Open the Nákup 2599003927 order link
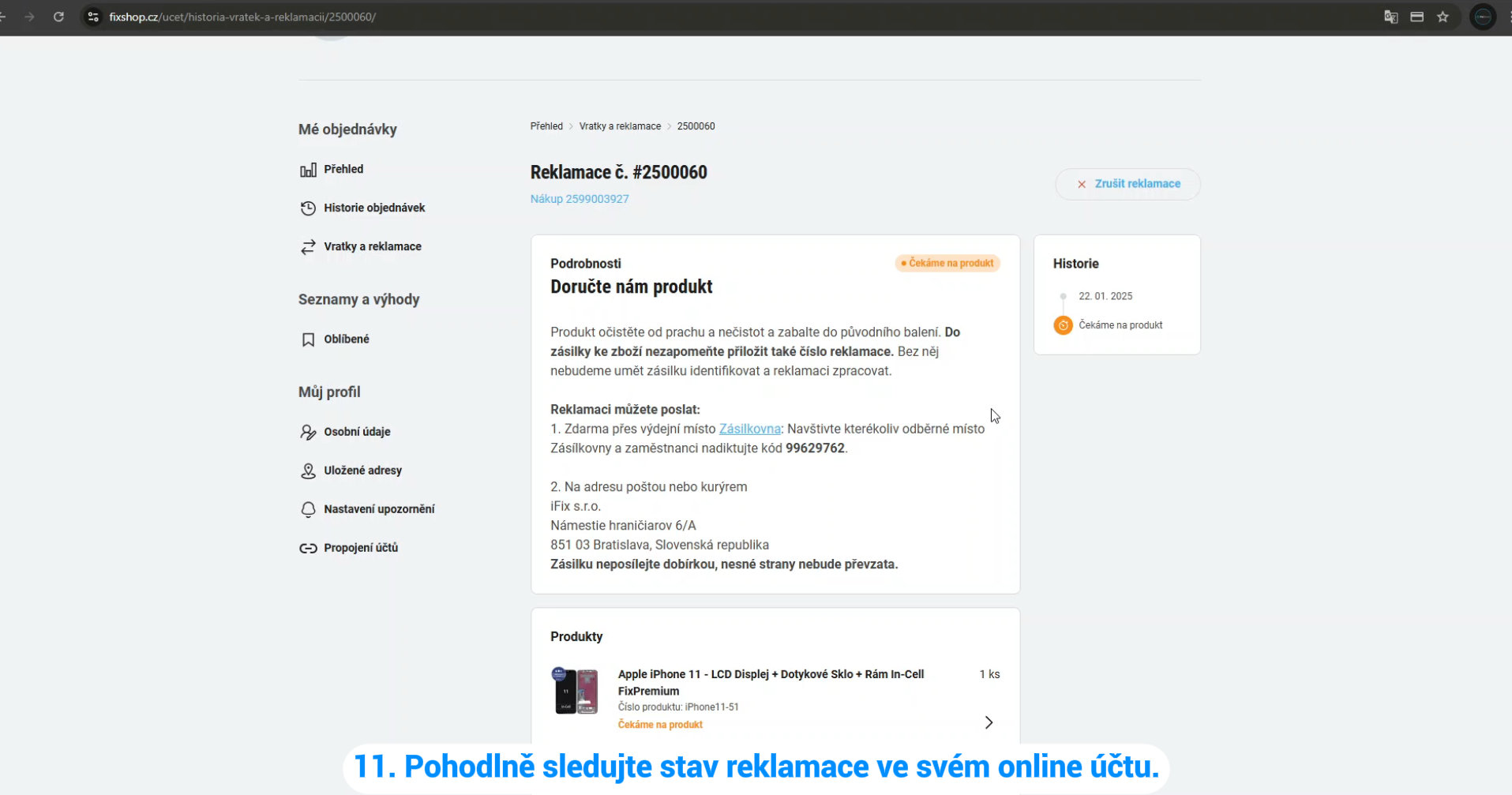Image resolution: width=1512 pixels, height=795 pixels. point(580,199)
